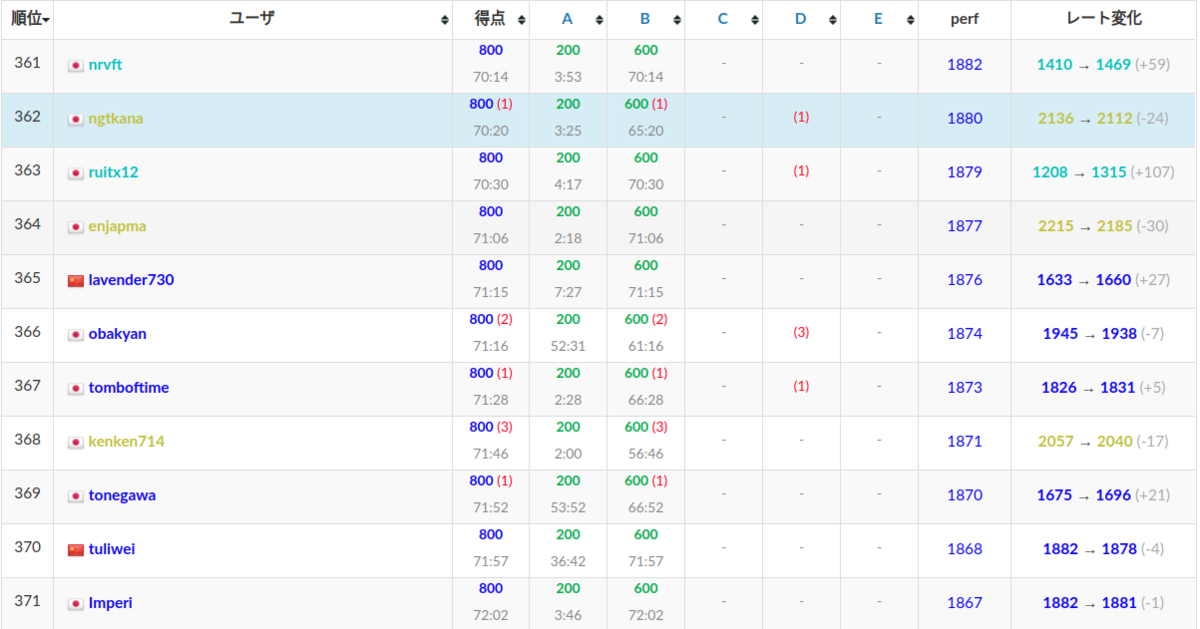Image resolution: width=1200 pixels, height=629 pixels.
Task: Open user obakyan's profile
Action: coord(117,334)
